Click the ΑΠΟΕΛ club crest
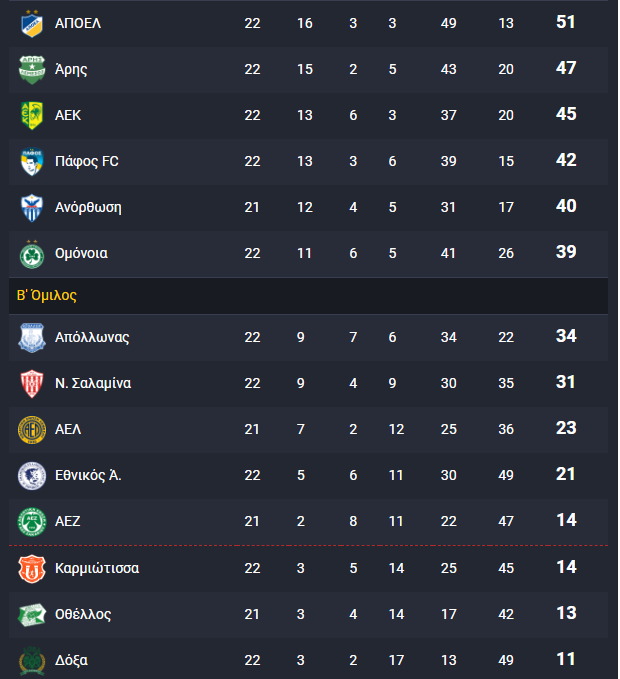Viewport: 620px width, 679px height. tap(32, 23)
